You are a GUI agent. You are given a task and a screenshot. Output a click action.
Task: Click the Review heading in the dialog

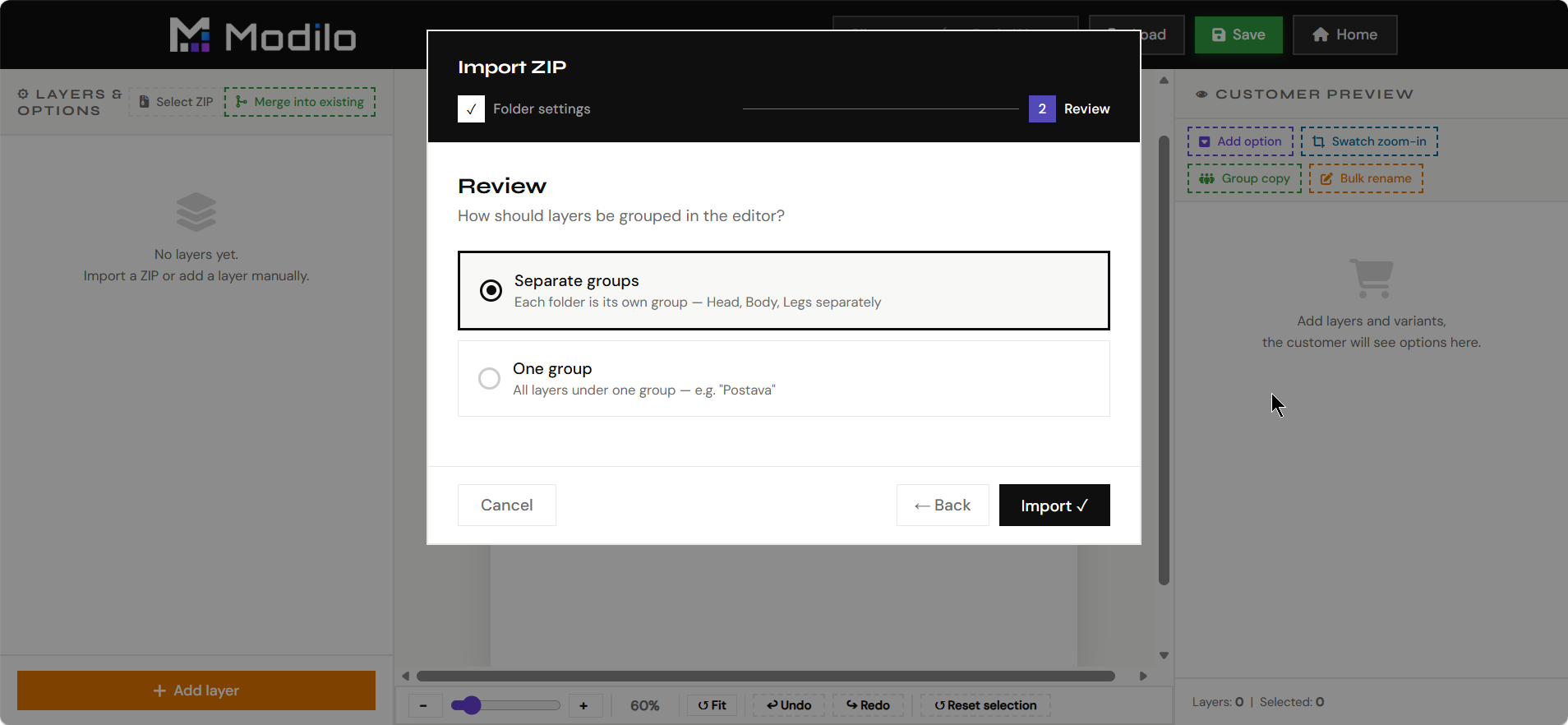(x=502, y=186)
